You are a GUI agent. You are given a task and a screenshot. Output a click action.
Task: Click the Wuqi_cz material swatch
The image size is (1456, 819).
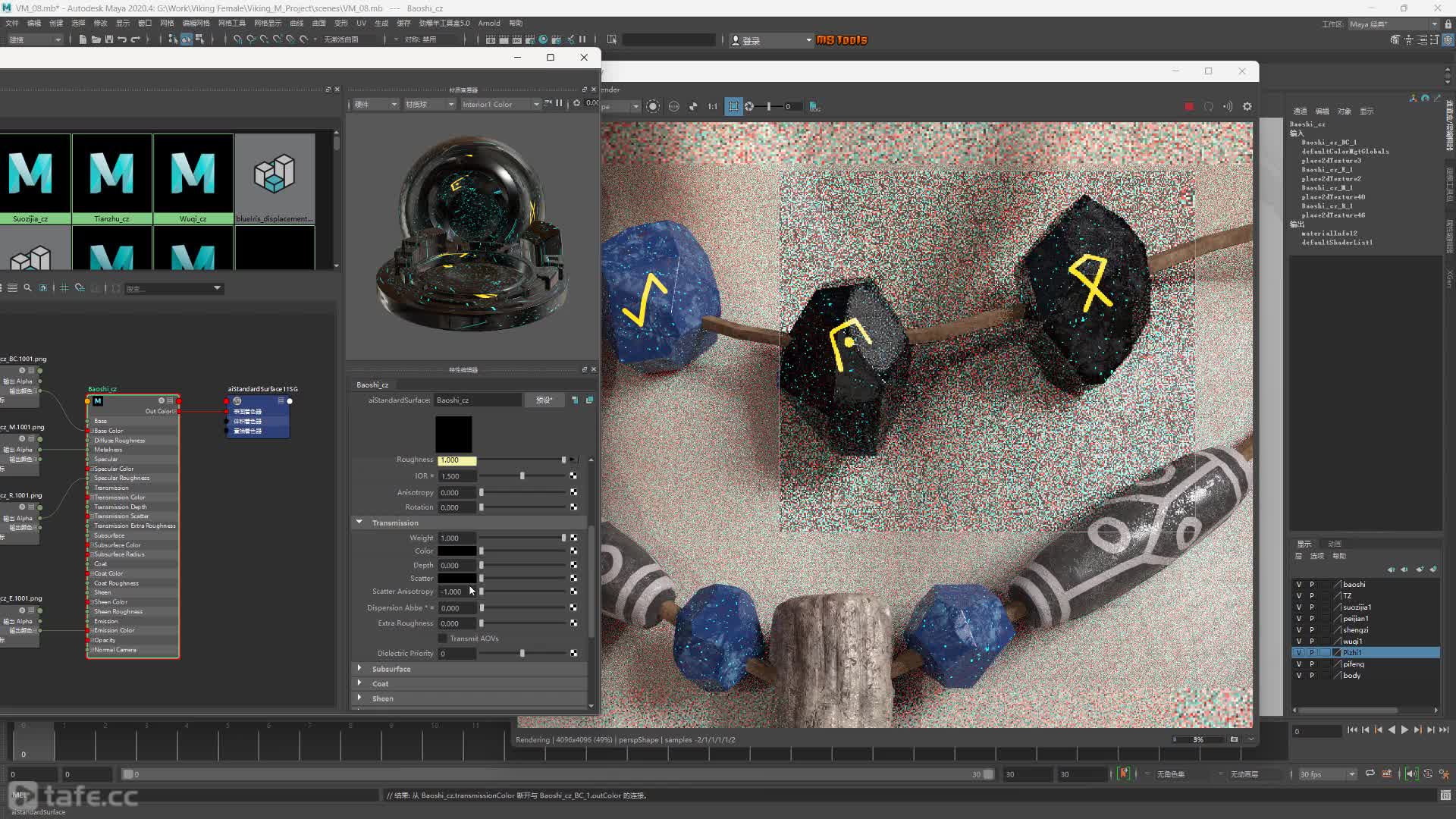point(193,179)
